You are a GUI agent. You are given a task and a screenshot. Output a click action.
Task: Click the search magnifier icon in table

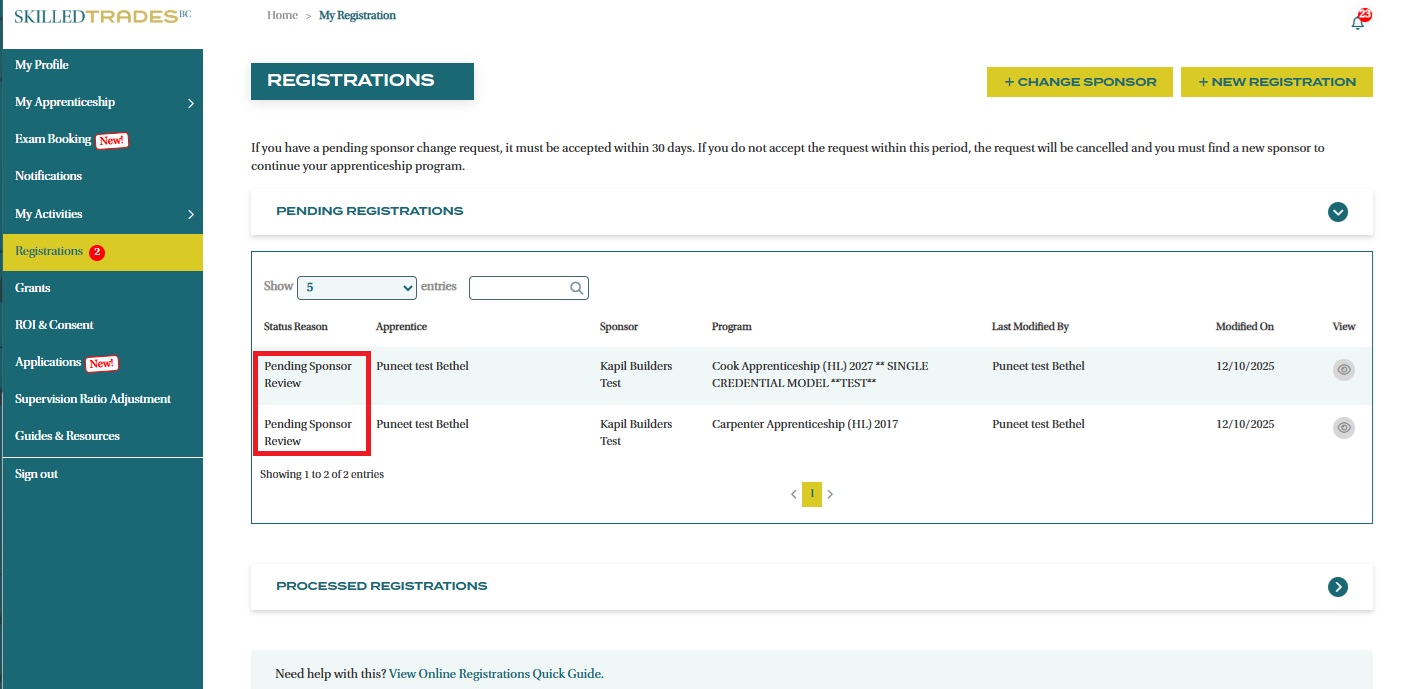click(577, 288)
